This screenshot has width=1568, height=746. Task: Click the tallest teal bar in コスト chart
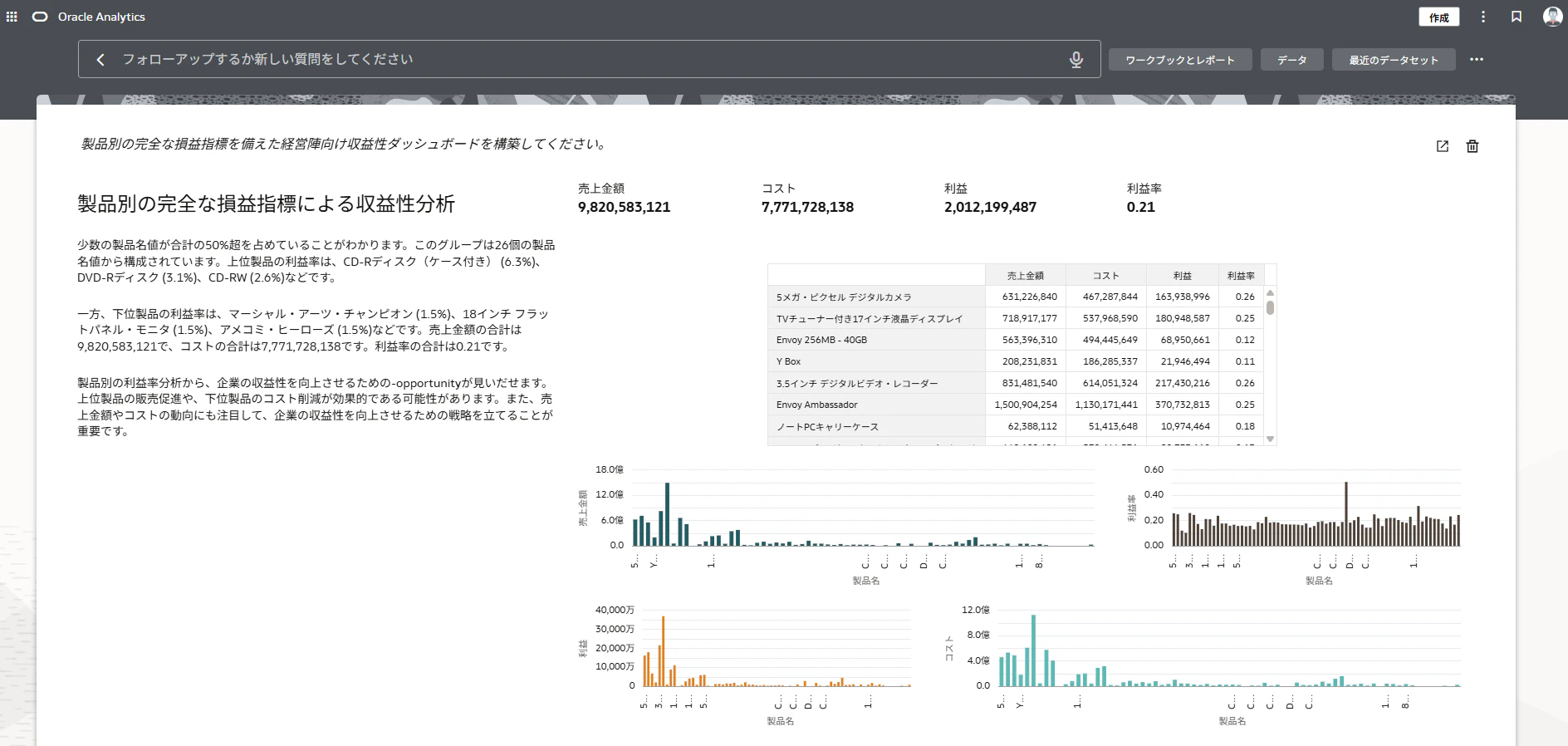[x=1033, y=650]
